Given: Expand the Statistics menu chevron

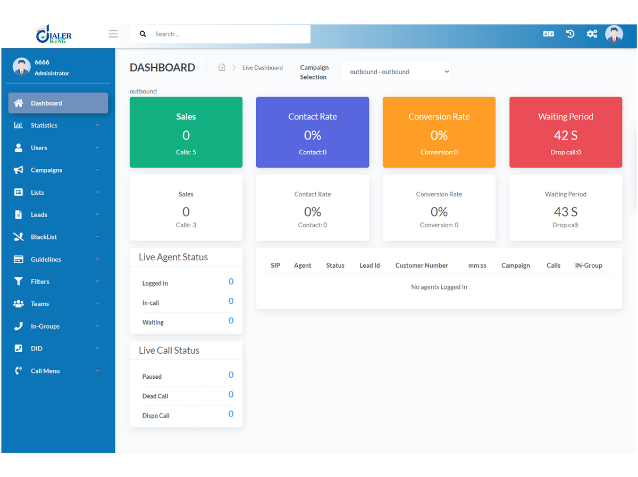Looking at the screenshot, I should click(x=98, y=125).
